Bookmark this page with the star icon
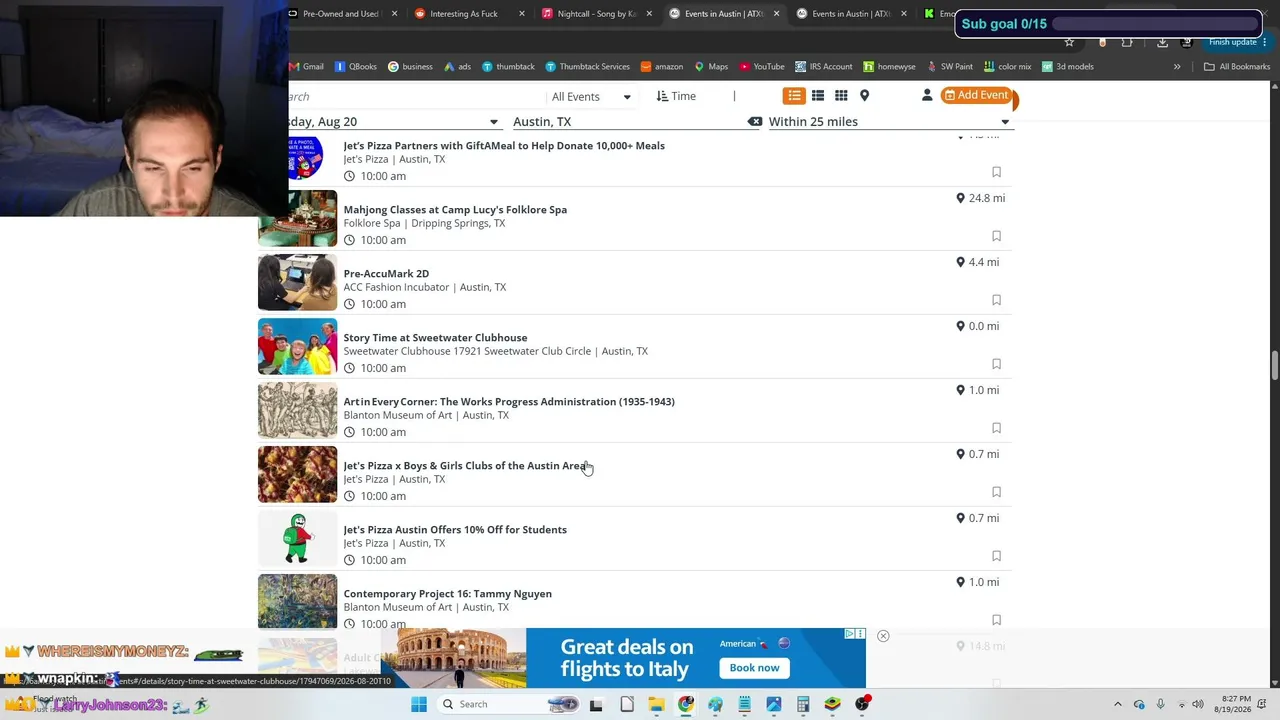The height and width of the screenshot is (720, 1280). pos(1069,42)
